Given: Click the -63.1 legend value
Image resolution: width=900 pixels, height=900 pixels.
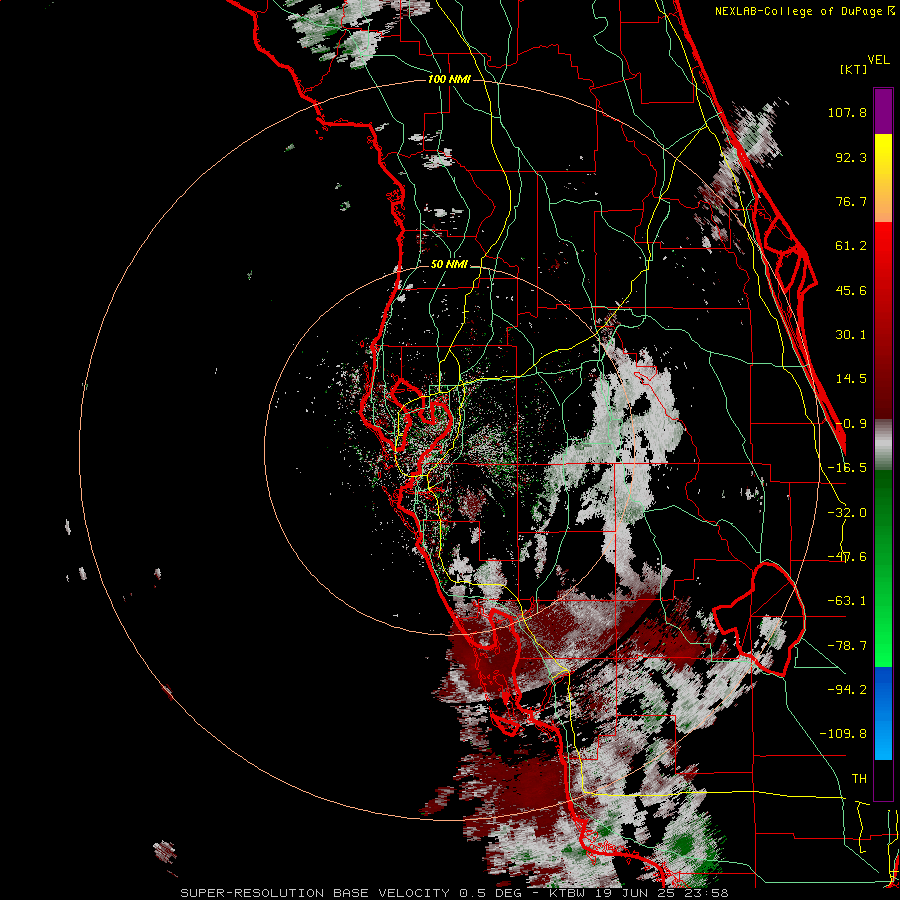Looking at the screenshot, I should tap(847, 601).
